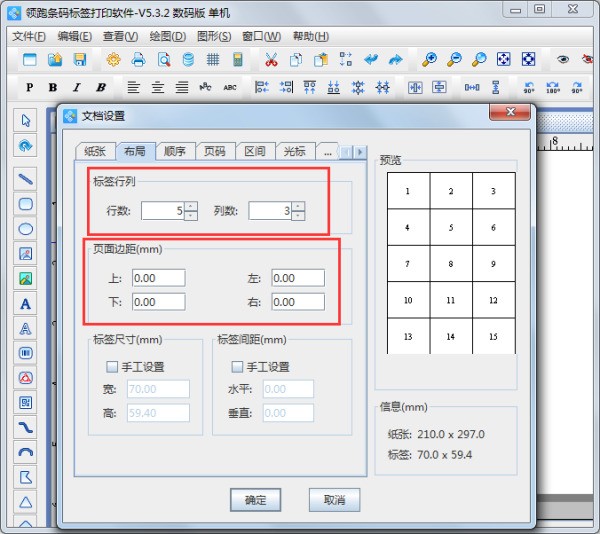Click label cell 5 in preview grid
This screenshot has height=534, width=600.
click(451, 227)
